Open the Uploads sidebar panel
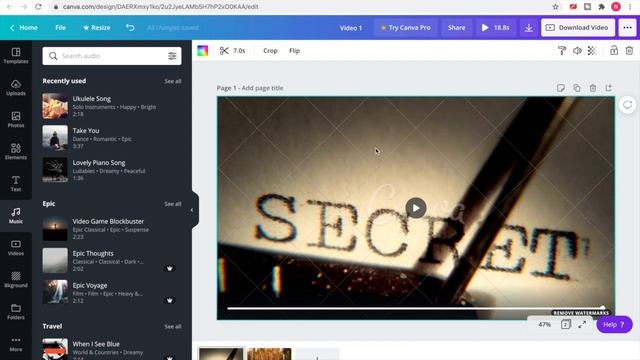This screenshot has width=640, height=360. 16,87
